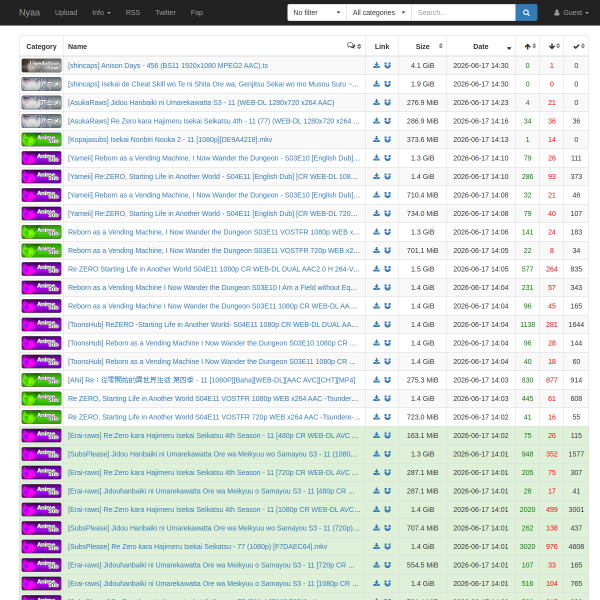This screenshot has width=600, height=600.
Task: Open magnet for SubsPlease Jidou Hanbaiki S3 - 11 (720p)
Action: pyautogui.click(x=388, y=528)
